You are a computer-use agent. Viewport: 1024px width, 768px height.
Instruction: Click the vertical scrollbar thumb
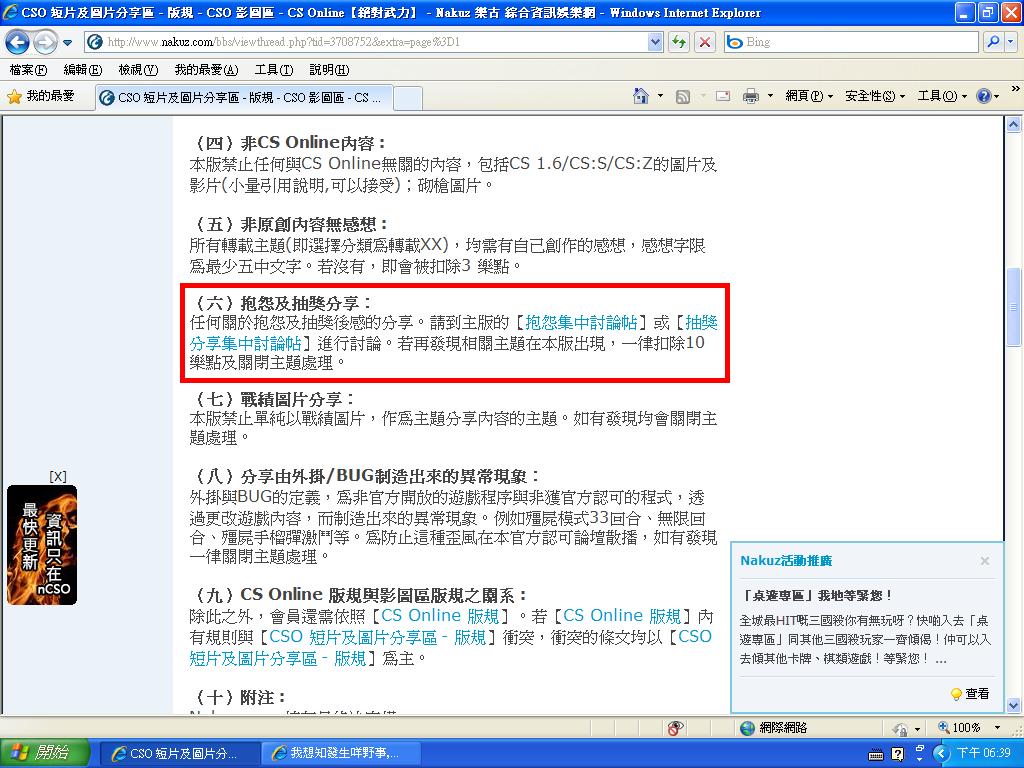click(x=1014, y=307)
